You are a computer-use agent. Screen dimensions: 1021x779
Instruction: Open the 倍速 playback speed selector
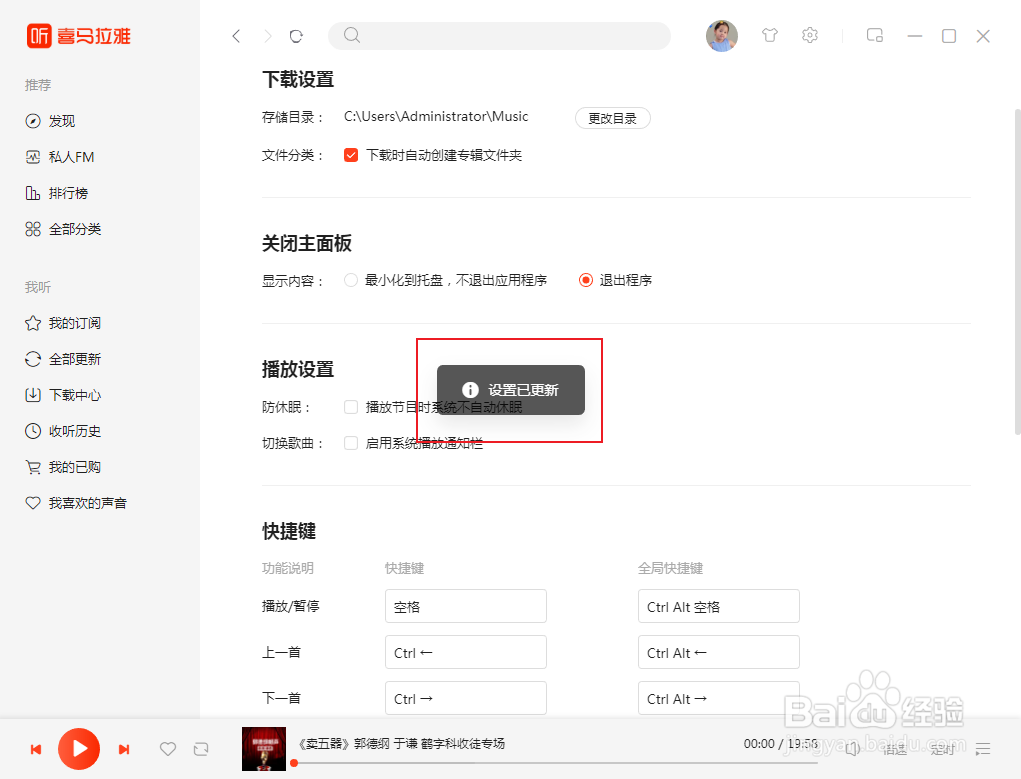coord(895,748)
